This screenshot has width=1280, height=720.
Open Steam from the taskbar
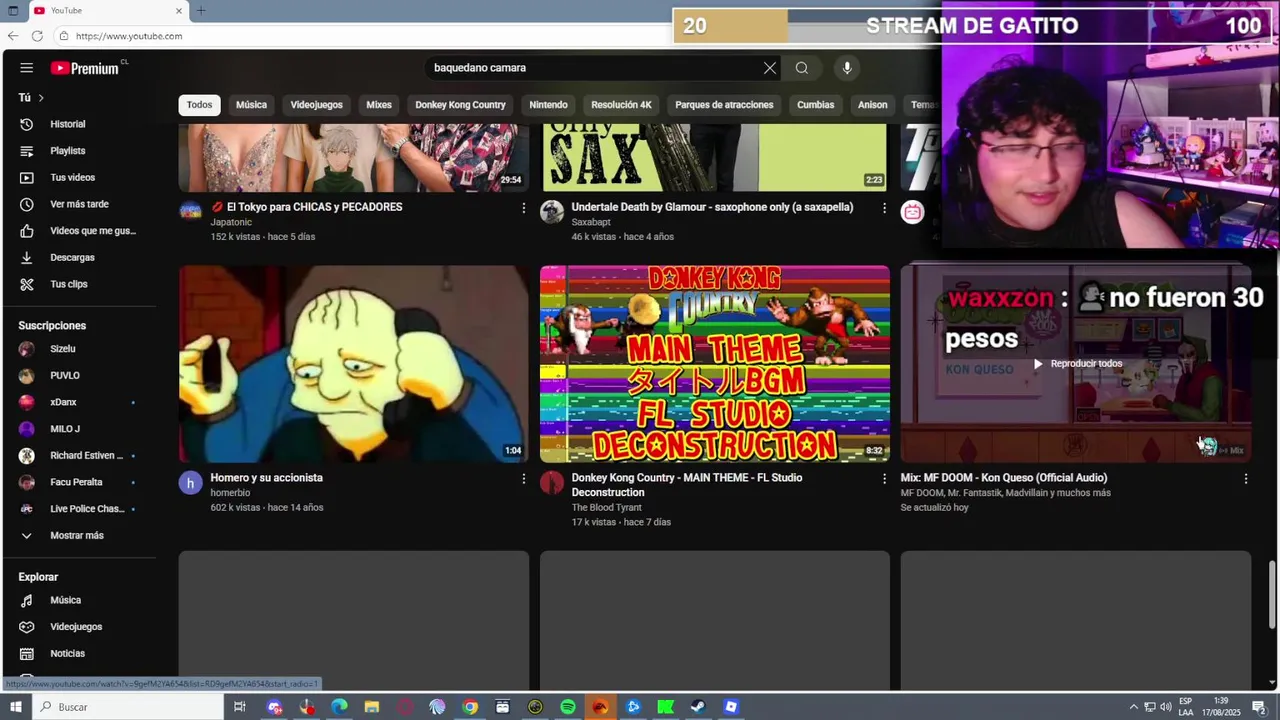point(698,707)
